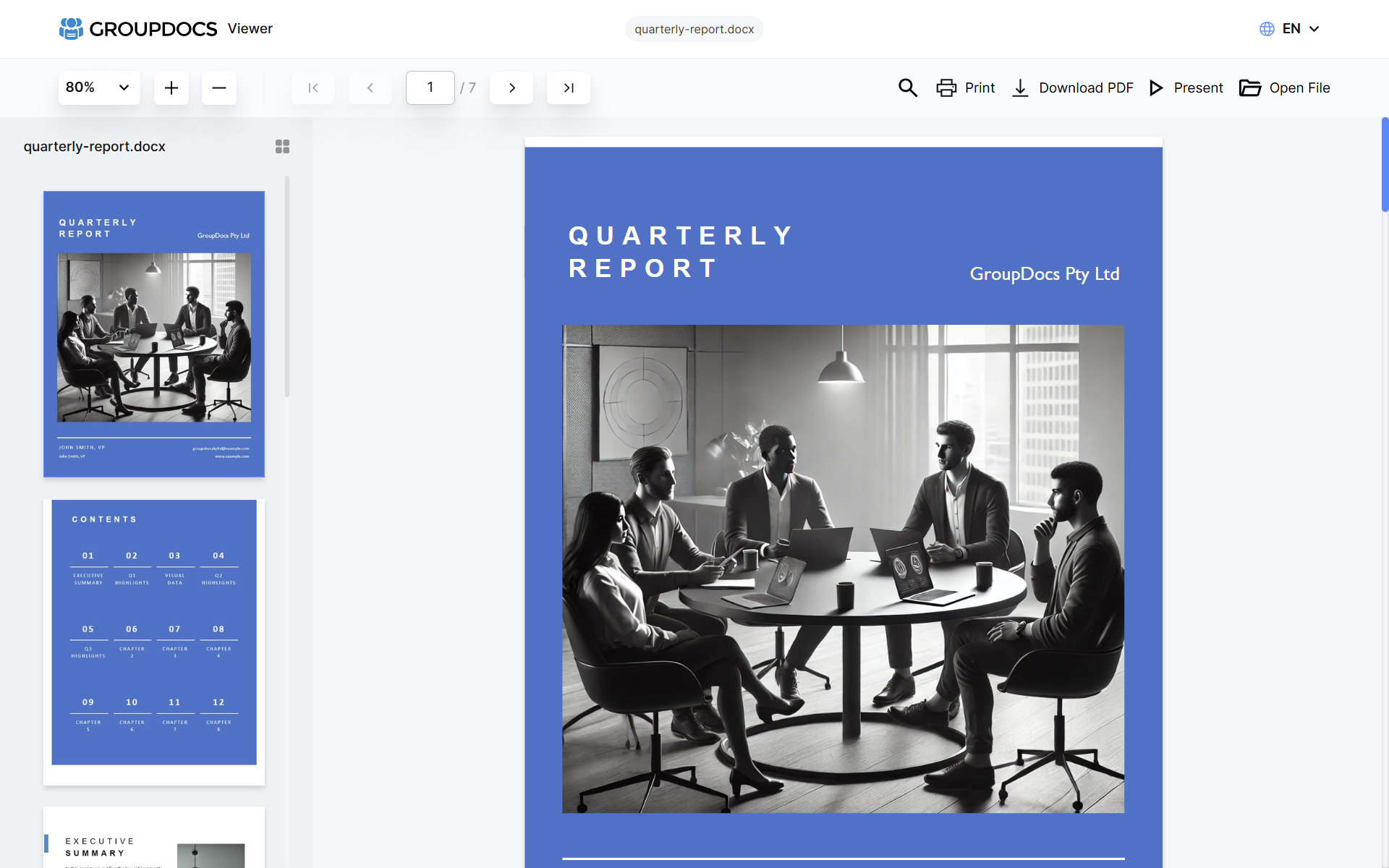This screenshot has height=868, width=1389.
Task: Click the thumbnail panel scrollbar
Action: click(287, 286)
